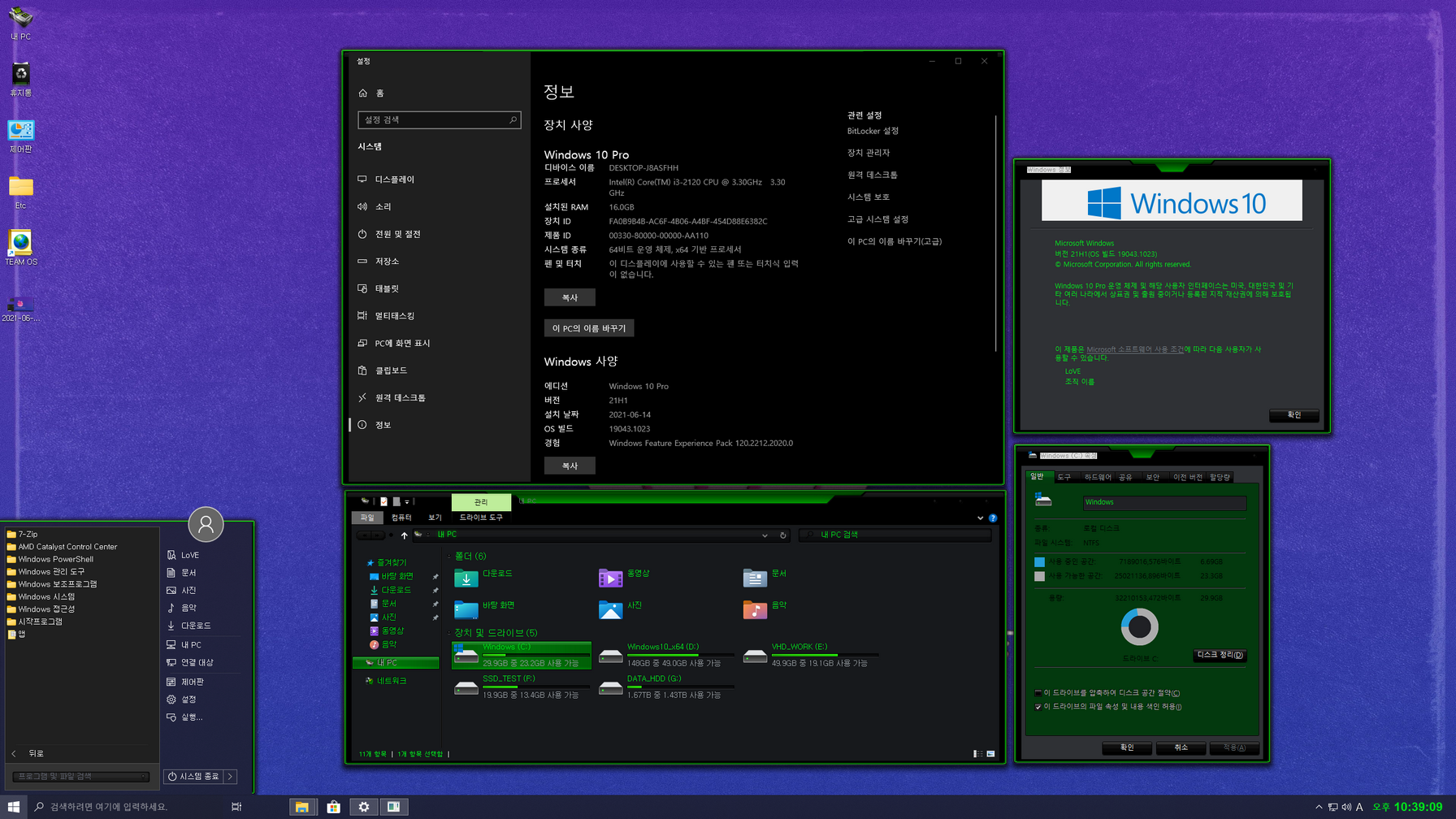This screenshot has width=1456, height=819.
Task: Open the 제어판 desktop icon
Action: (20, 136)
